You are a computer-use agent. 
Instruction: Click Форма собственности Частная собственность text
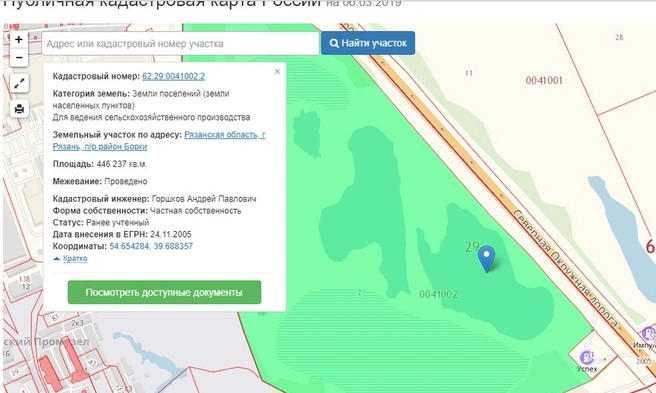point(147,211)
